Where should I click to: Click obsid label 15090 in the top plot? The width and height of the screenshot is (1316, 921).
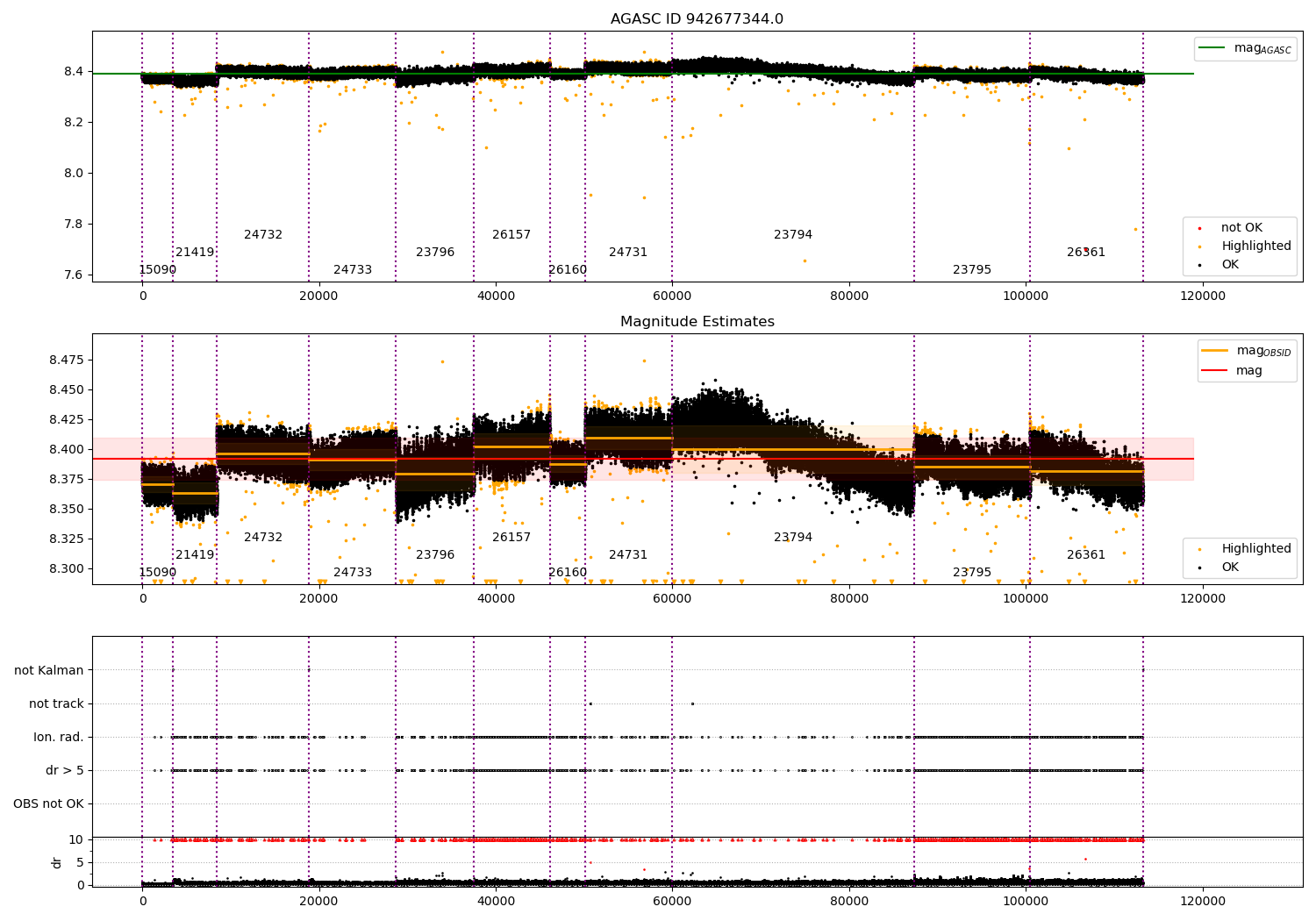tap(157, 270)
